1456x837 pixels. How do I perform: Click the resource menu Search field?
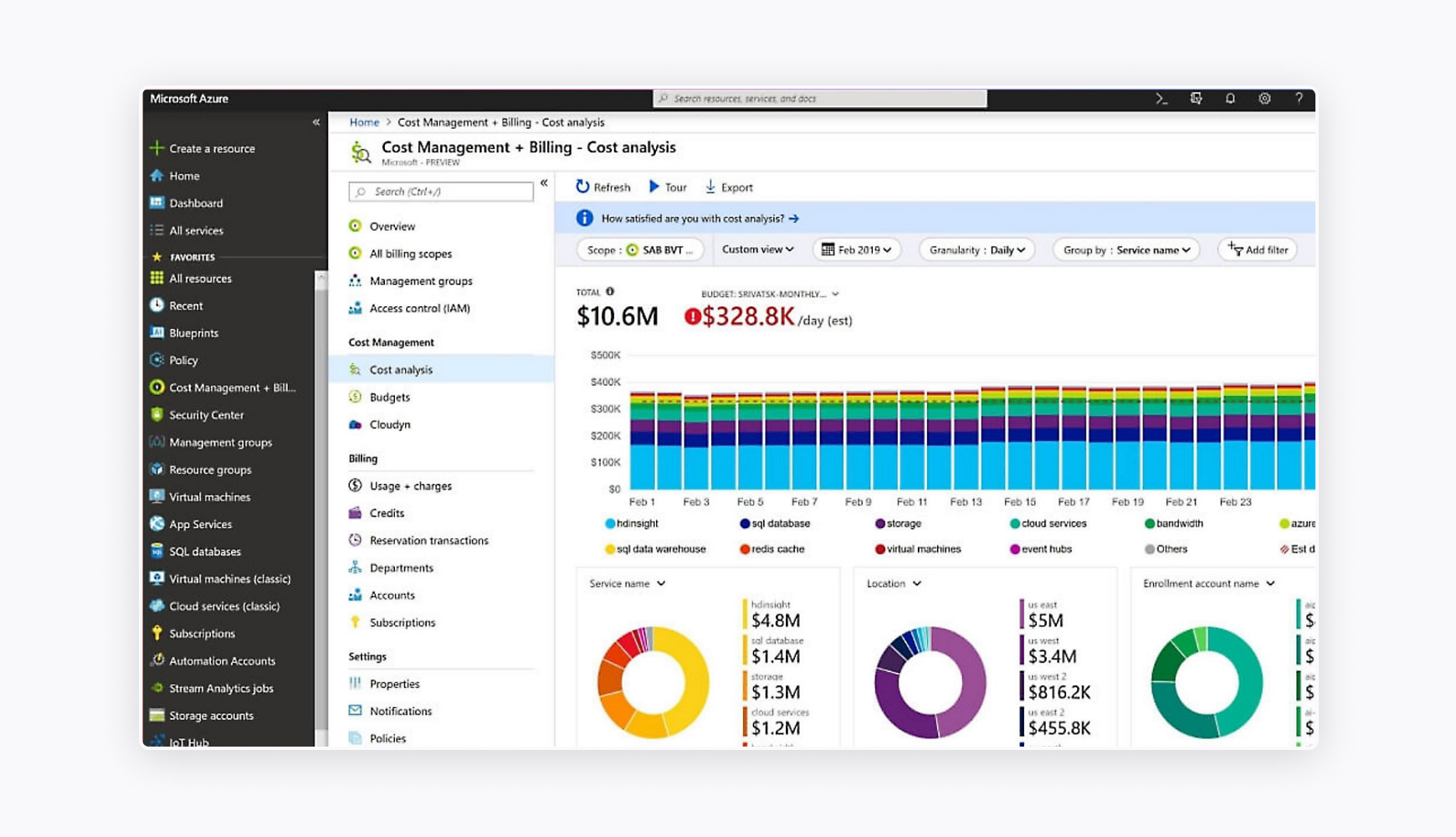click(441, 192)
